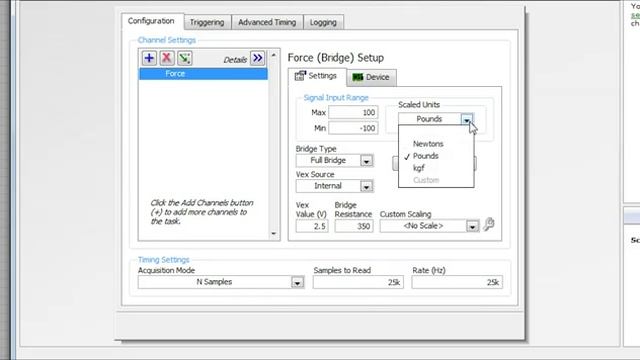Open the Vex Source dropdown

tap(366, 187)
